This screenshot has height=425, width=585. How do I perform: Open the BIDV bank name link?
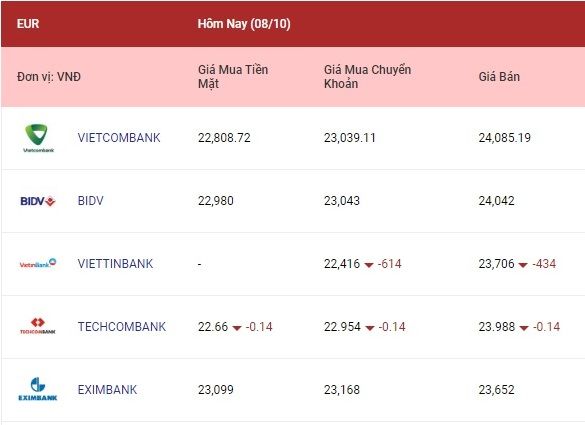(91, 201)
